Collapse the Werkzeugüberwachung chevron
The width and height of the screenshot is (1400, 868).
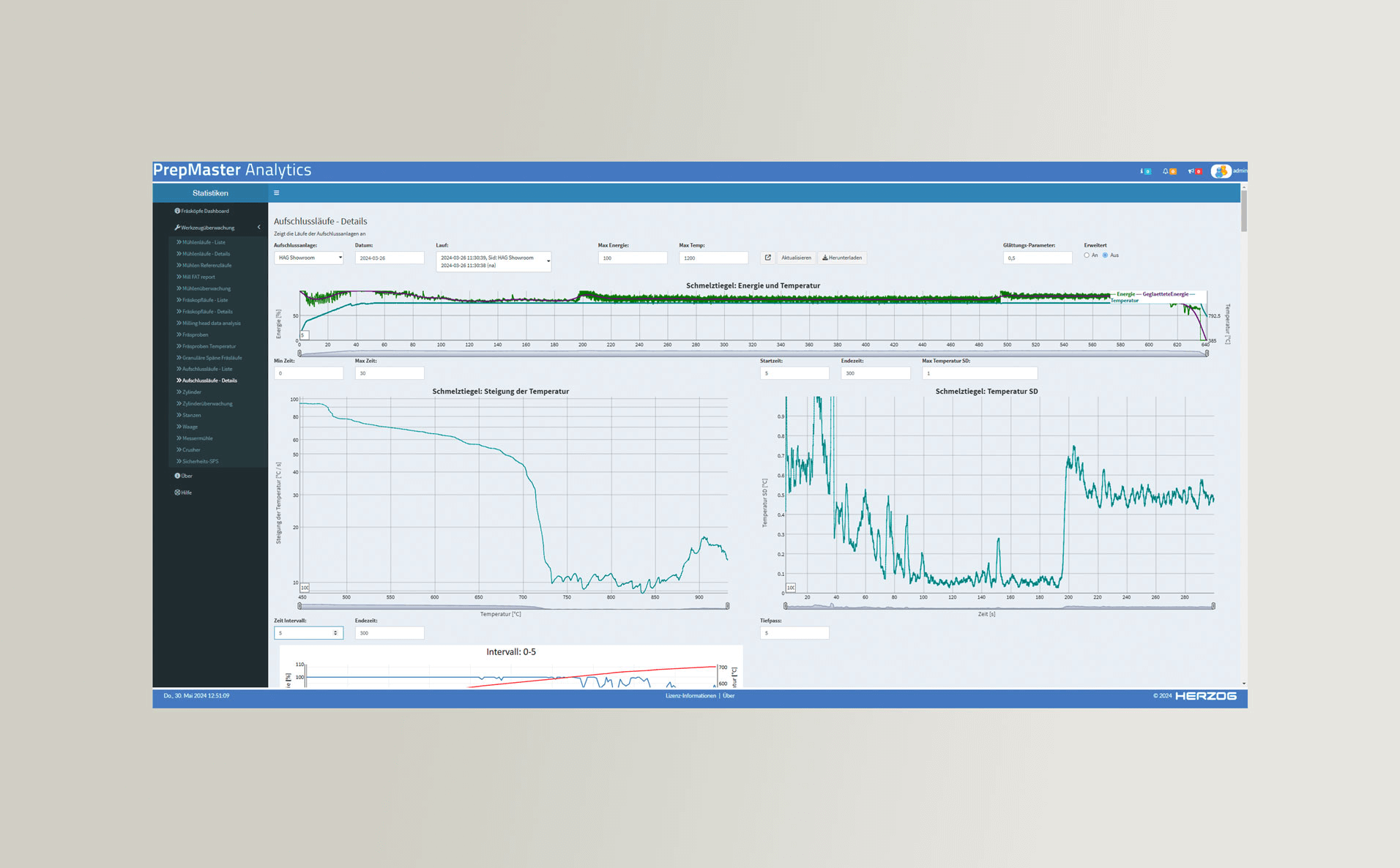259,228
